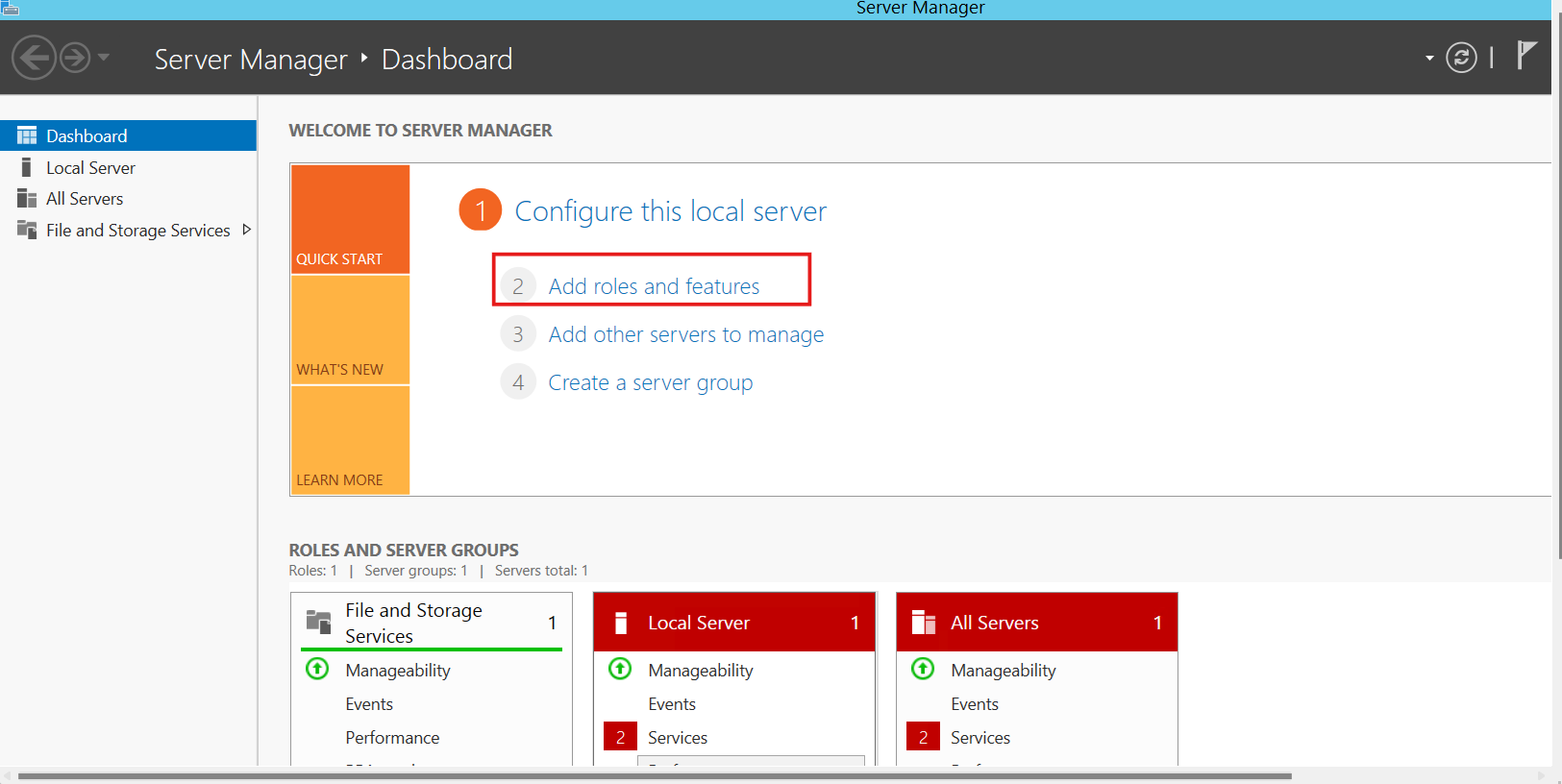Click Add other servers to manage

coord(685,334)
